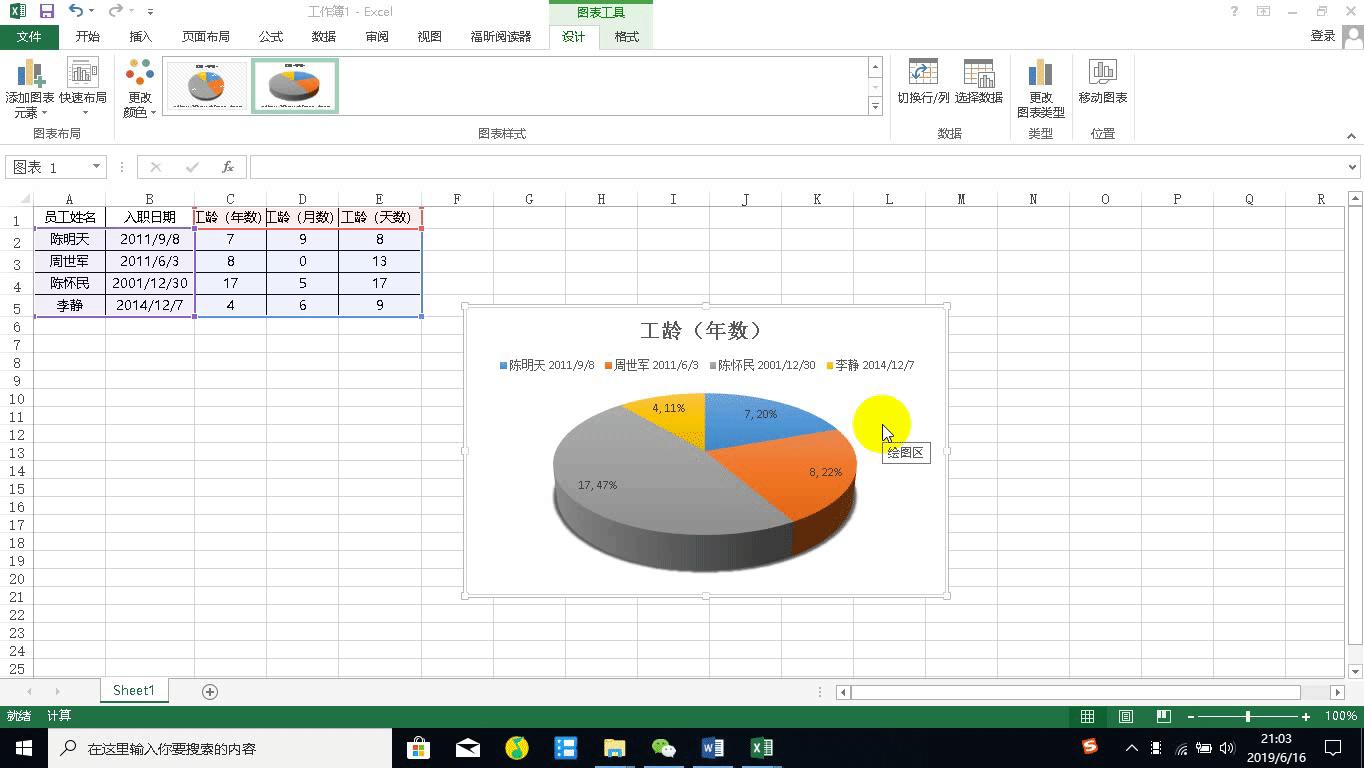Open Select Data (选择数据) dialog
This screenshot has height=768, width=1364.
978,82
